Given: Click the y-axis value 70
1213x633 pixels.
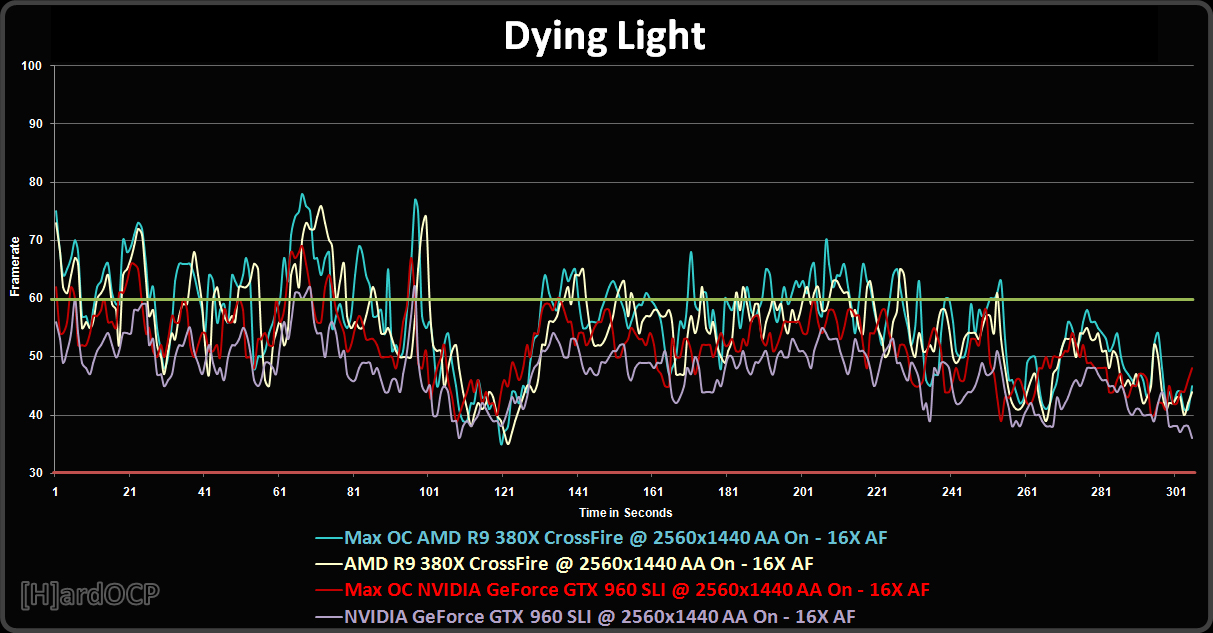Looking at the screenshot, I should coord(34,240).
